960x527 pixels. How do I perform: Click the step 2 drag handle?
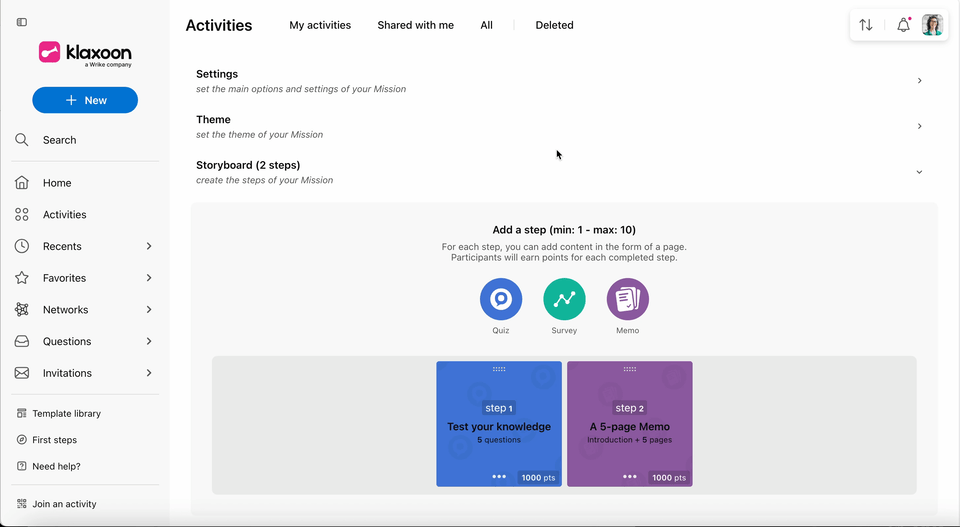629,369
